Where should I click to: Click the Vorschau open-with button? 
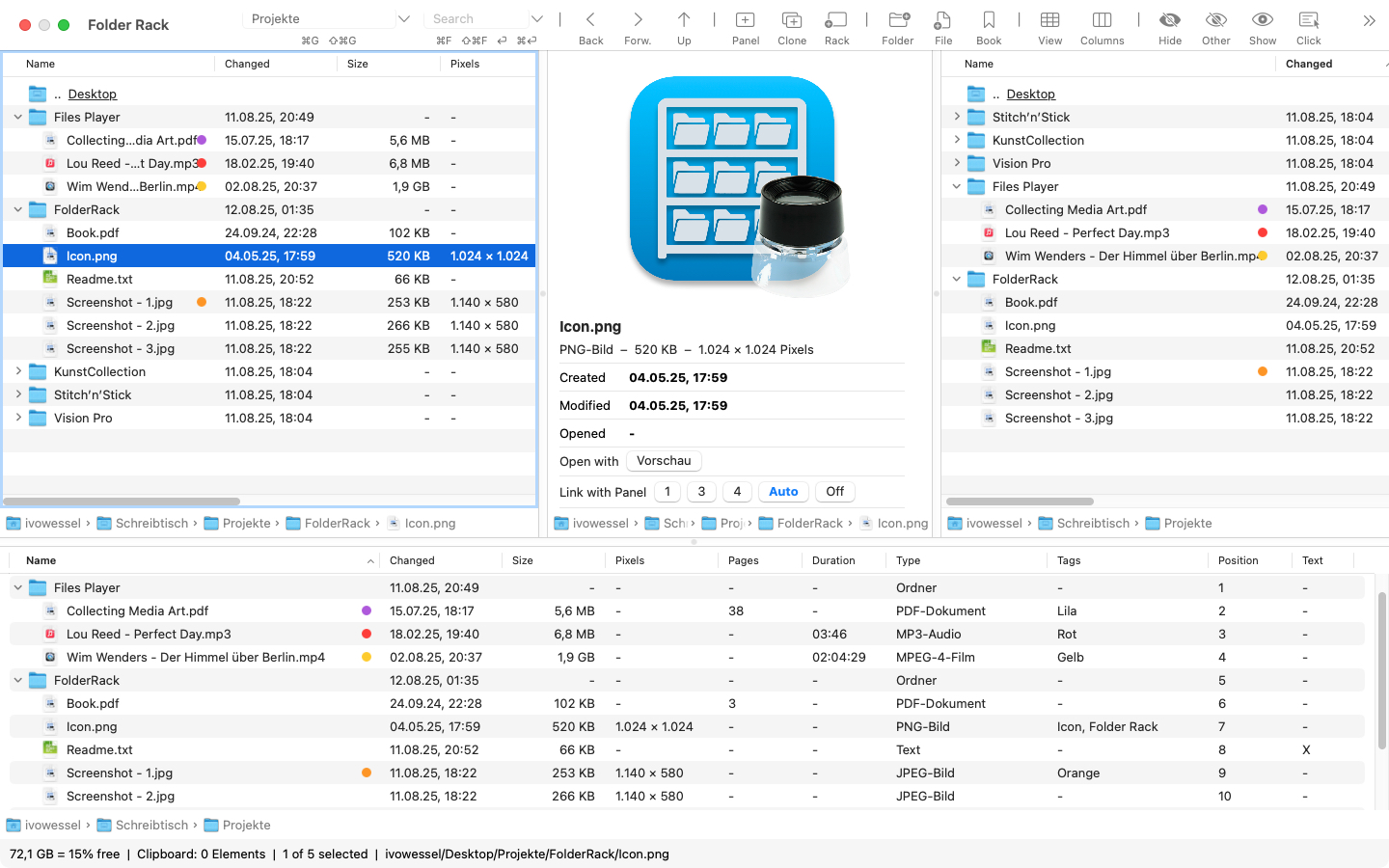pos(664,461)
